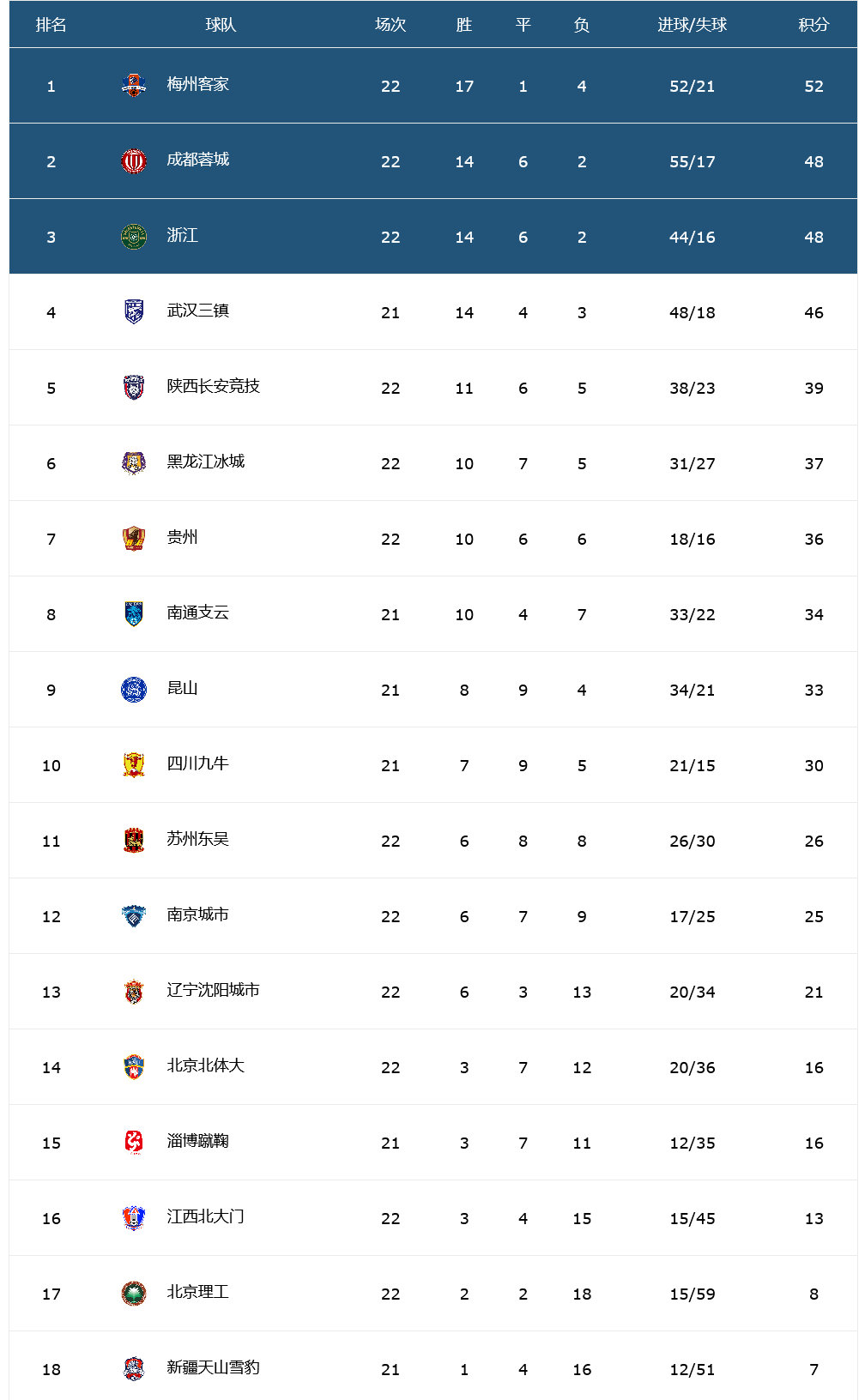The width and height of the screenshot is (865, 1400).
Task: Open the 辽宁沈阳城市 team link
Action: [x=214, y=990]
